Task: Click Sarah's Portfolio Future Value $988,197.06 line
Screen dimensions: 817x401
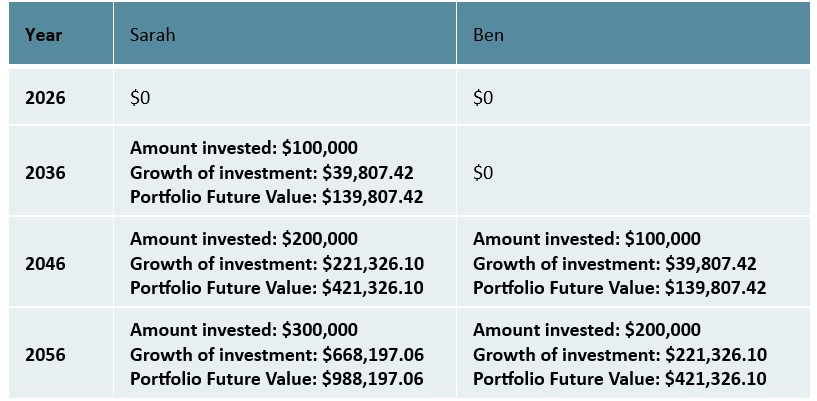Action: pos(277,379)
